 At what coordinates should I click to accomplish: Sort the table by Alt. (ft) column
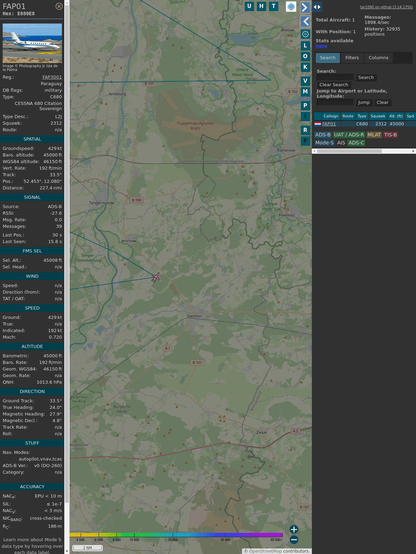(396, 116)
